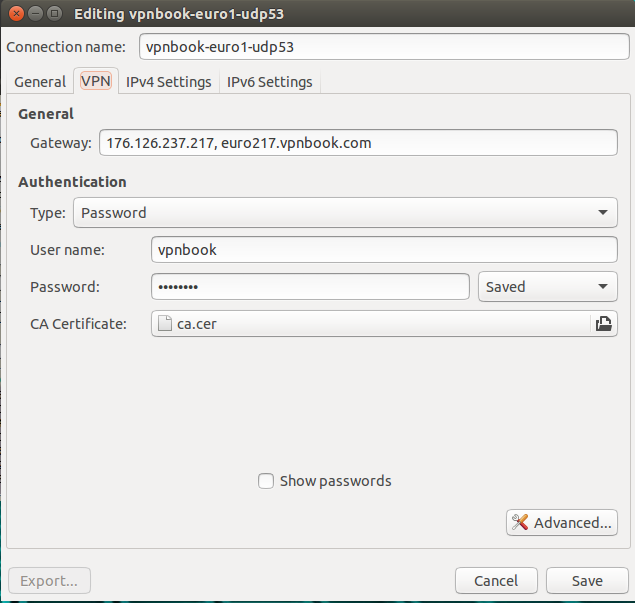The width and height of the screenshot is (635, 603).
Task: Open the CA certificate file browse icon
Action: [603, 324]
